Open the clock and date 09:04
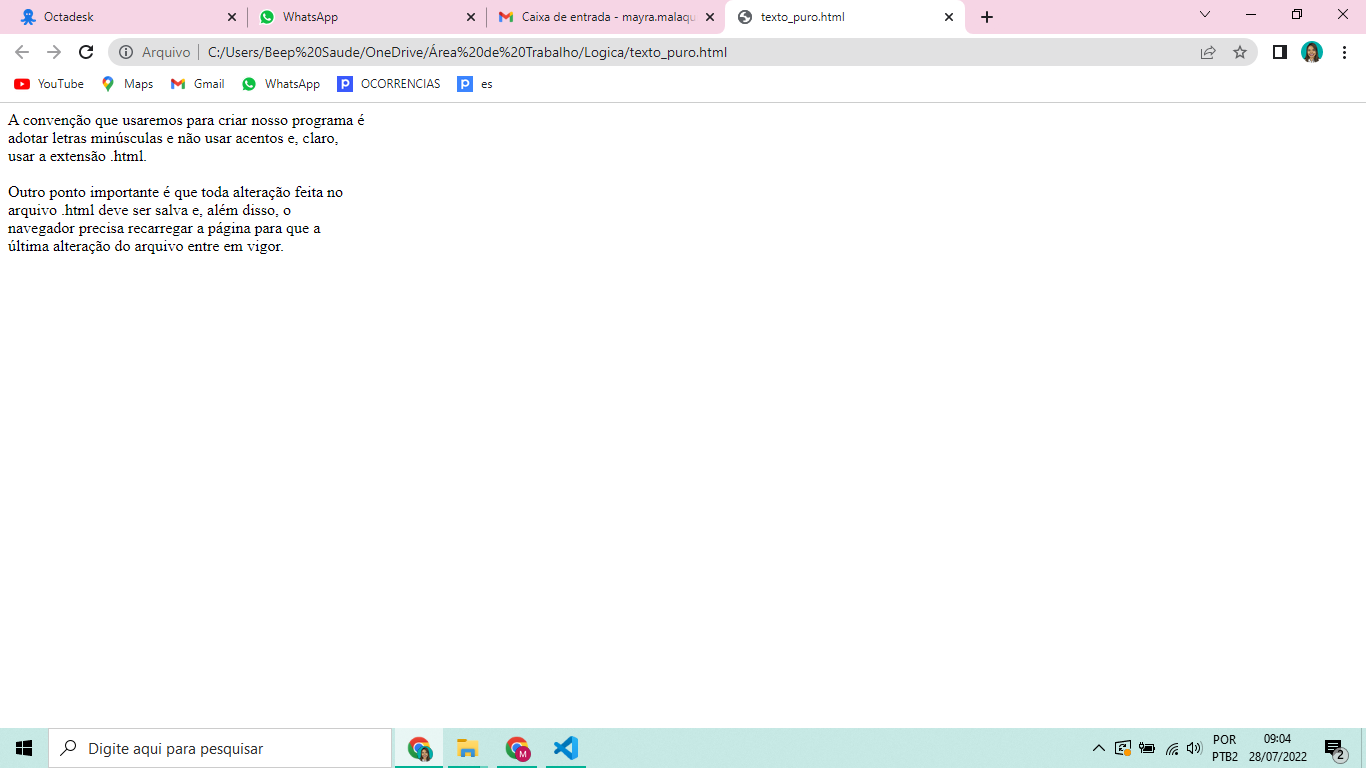 pyautogui.click(x=1277, y=748)
